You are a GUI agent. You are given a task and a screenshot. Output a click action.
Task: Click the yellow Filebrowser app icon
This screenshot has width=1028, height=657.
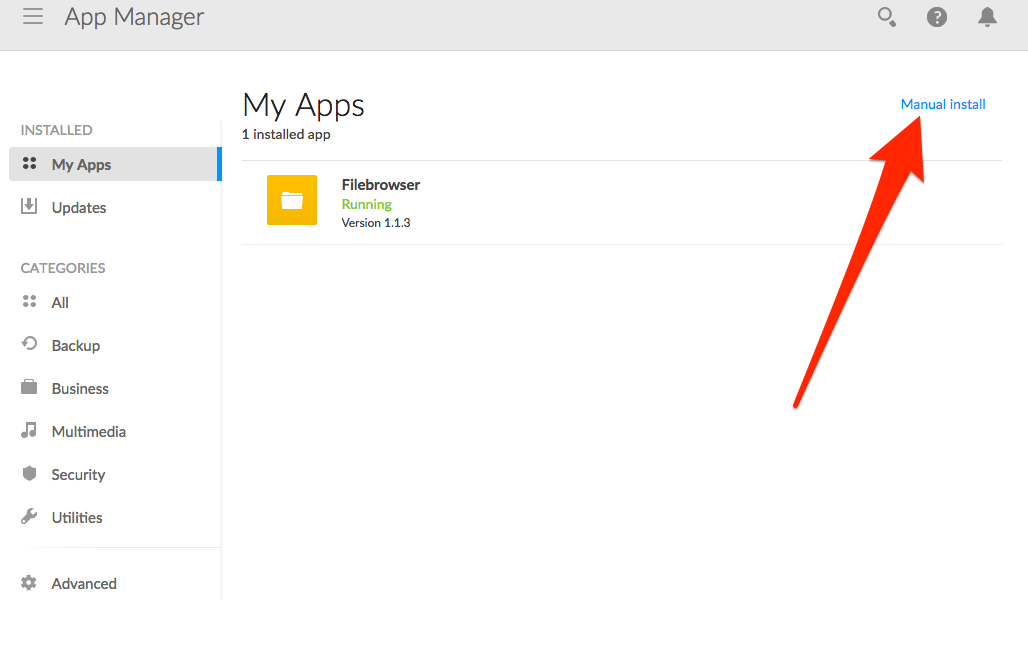[x=292, y=200]
